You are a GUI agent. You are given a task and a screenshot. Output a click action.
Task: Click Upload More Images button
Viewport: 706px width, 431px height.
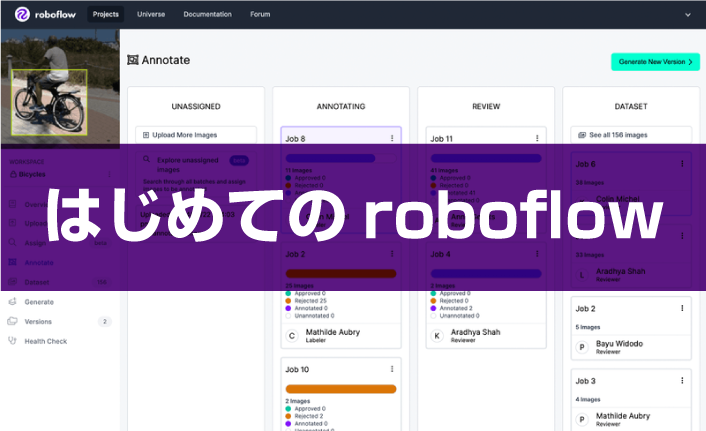point(196,135)
